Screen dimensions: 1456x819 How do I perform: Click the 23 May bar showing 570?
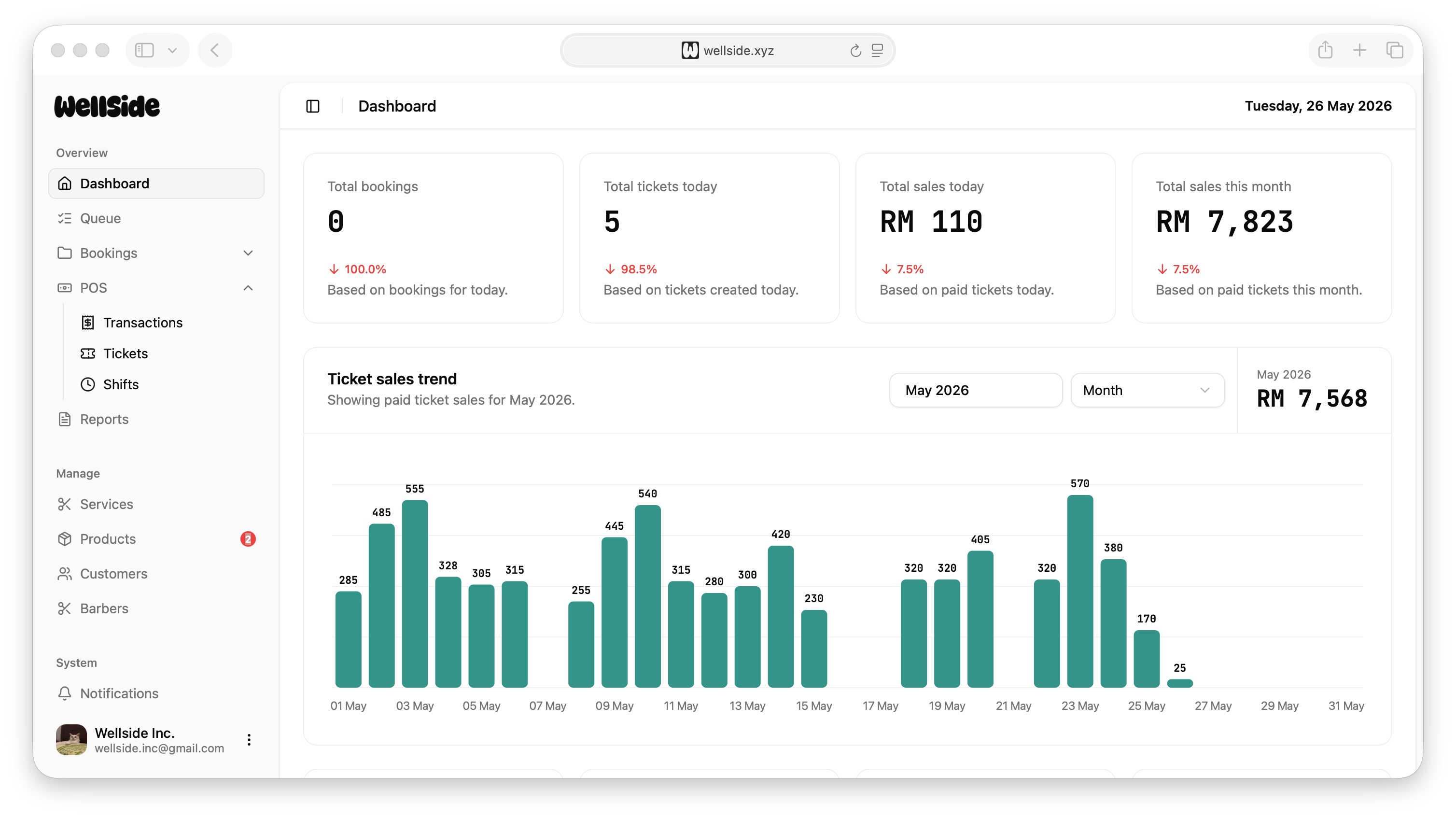click(x=1079, y=591)
